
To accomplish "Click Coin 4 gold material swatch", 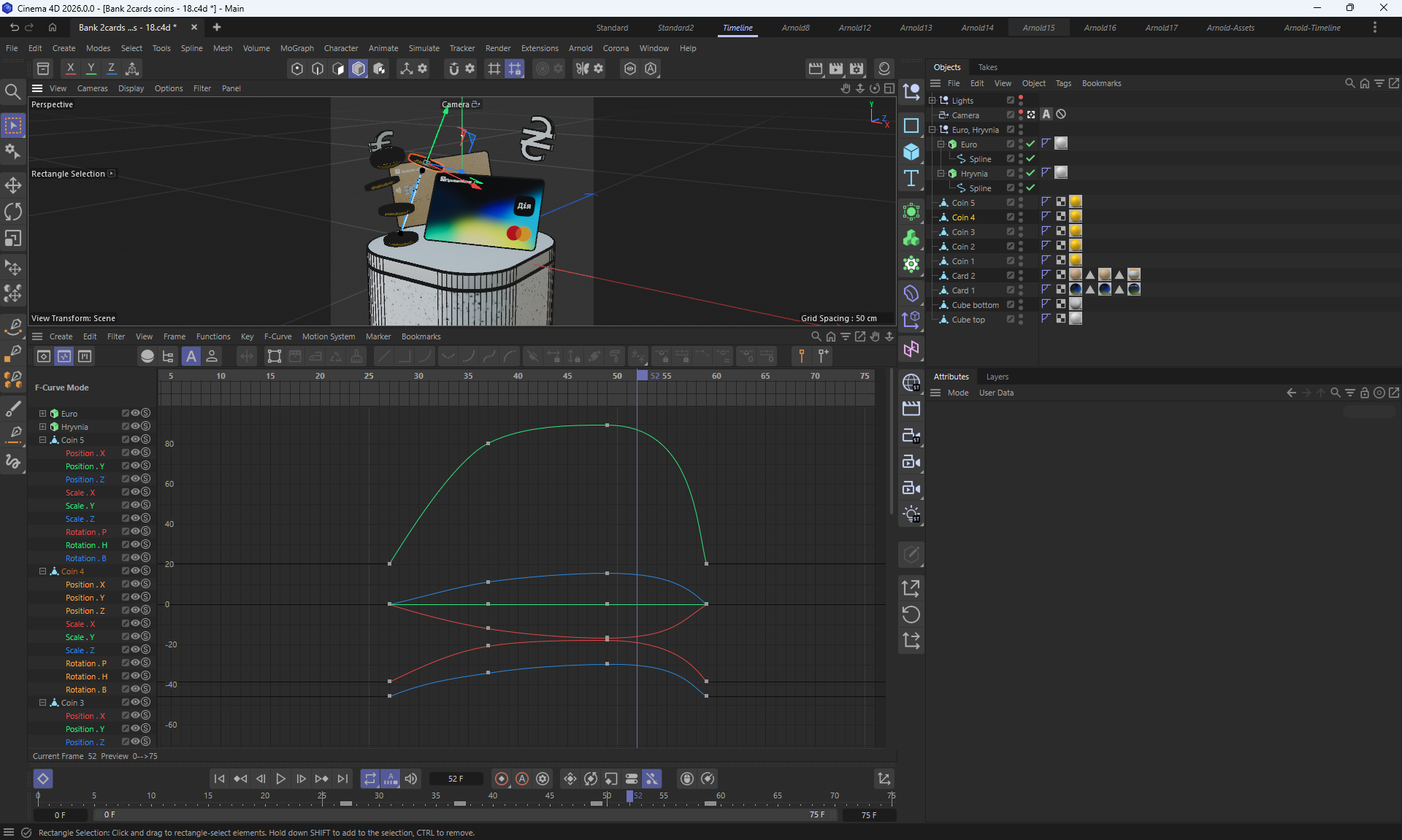I will click(x=1076, y=217).
